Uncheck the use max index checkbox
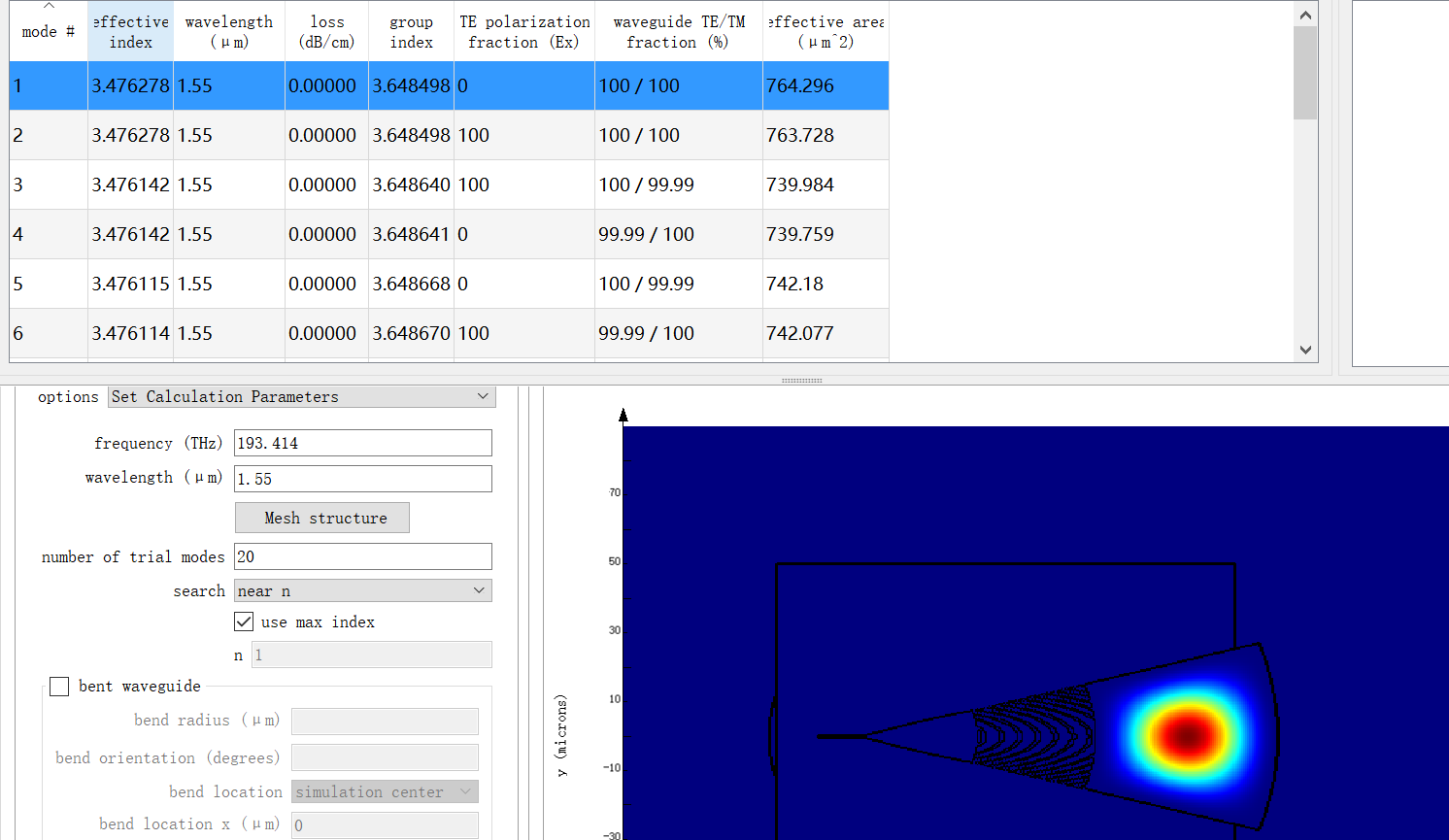The height and width of the screenshot is (840, 1449). 244,622
